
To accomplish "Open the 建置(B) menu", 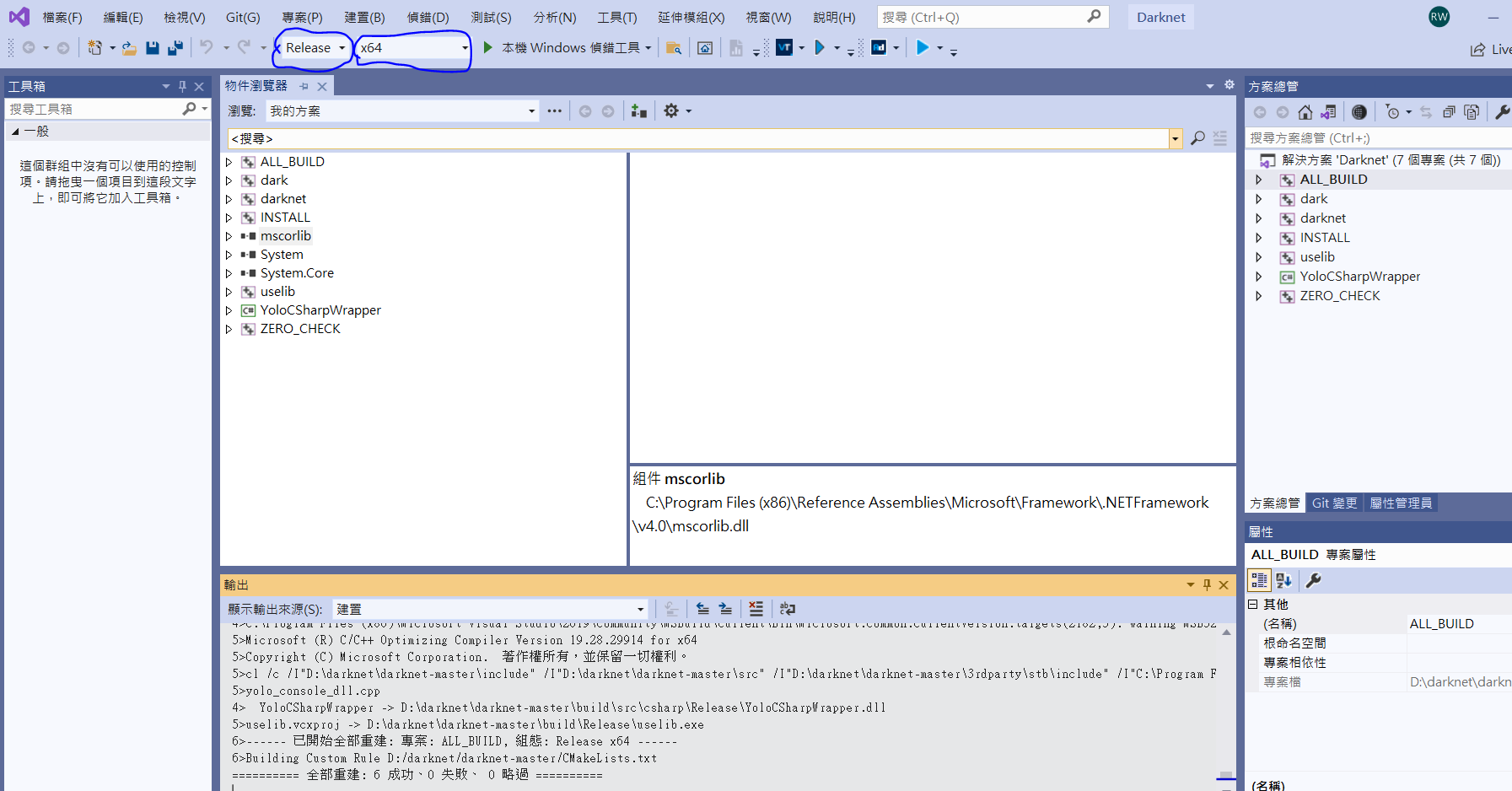I will [x=364, y=17].
